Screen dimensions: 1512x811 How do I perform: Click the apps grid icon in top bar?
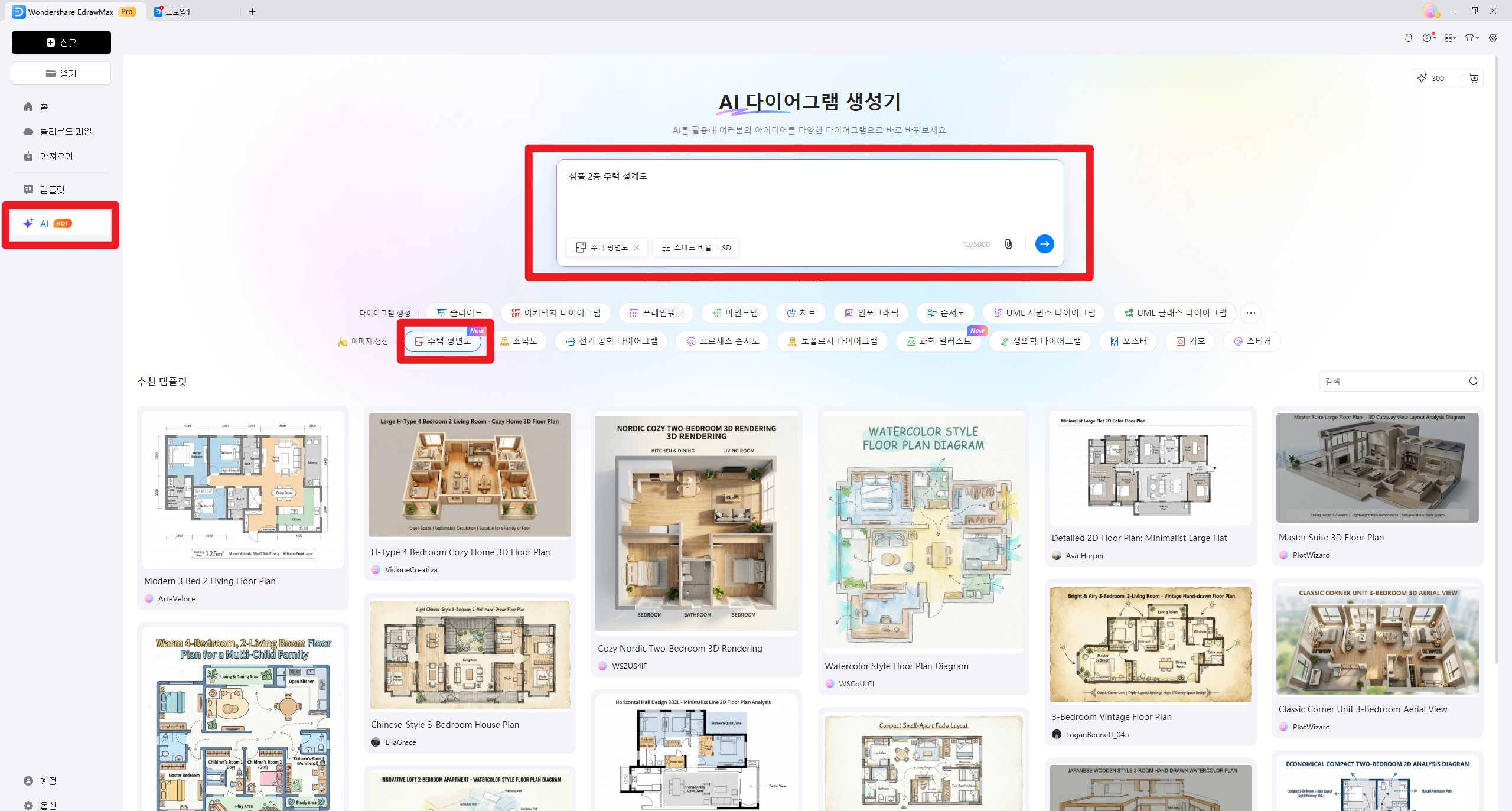pyautogui.click(x=1448, y=37)
